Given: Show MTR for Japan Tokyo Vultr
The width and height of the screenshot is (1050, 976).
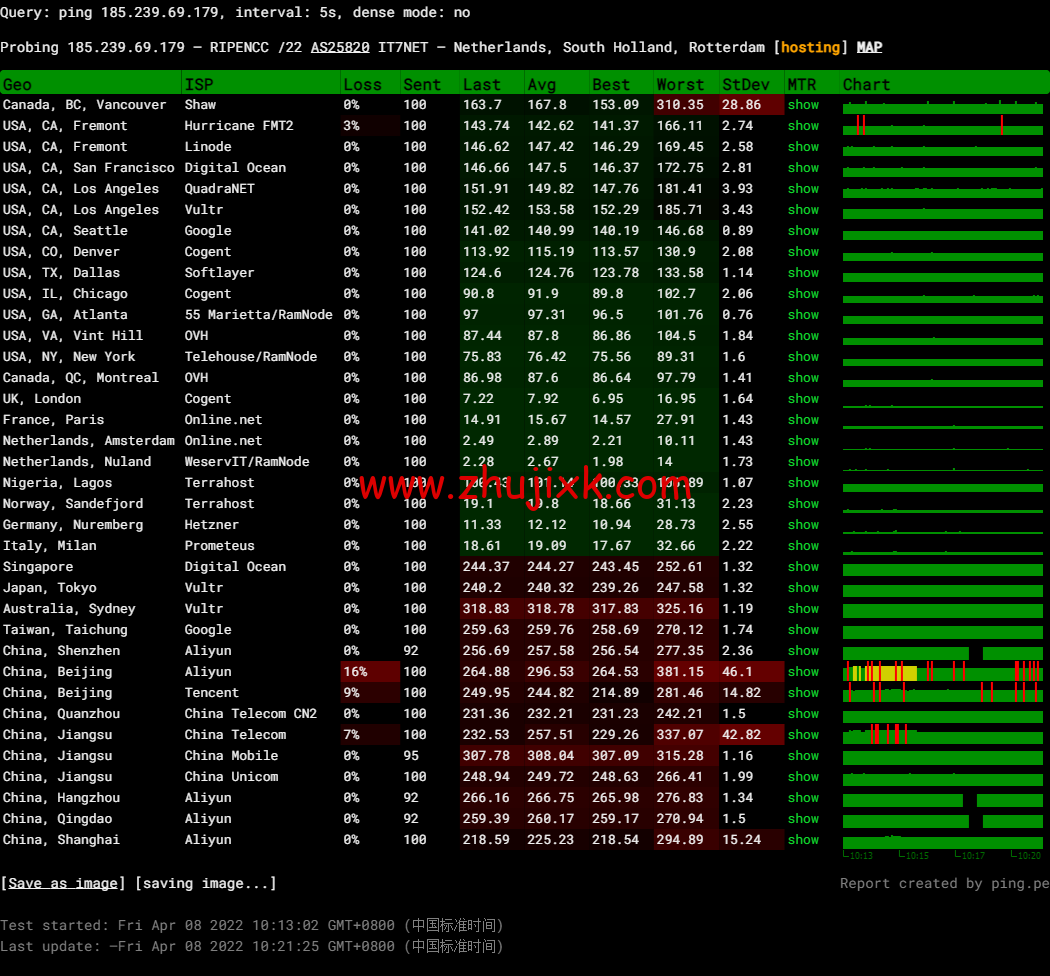Looking at the screenshot, I should point(802,588).
